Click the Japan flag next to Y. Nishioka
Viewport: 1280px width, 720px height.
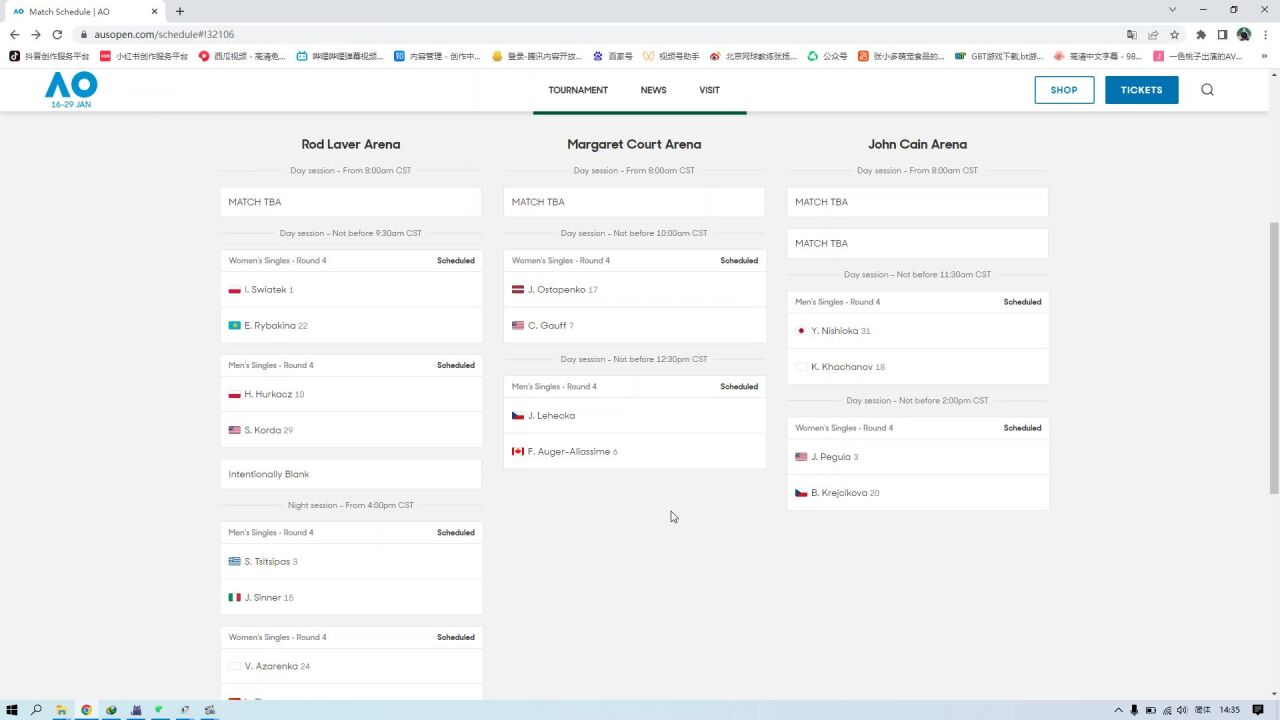coord(801,331)
